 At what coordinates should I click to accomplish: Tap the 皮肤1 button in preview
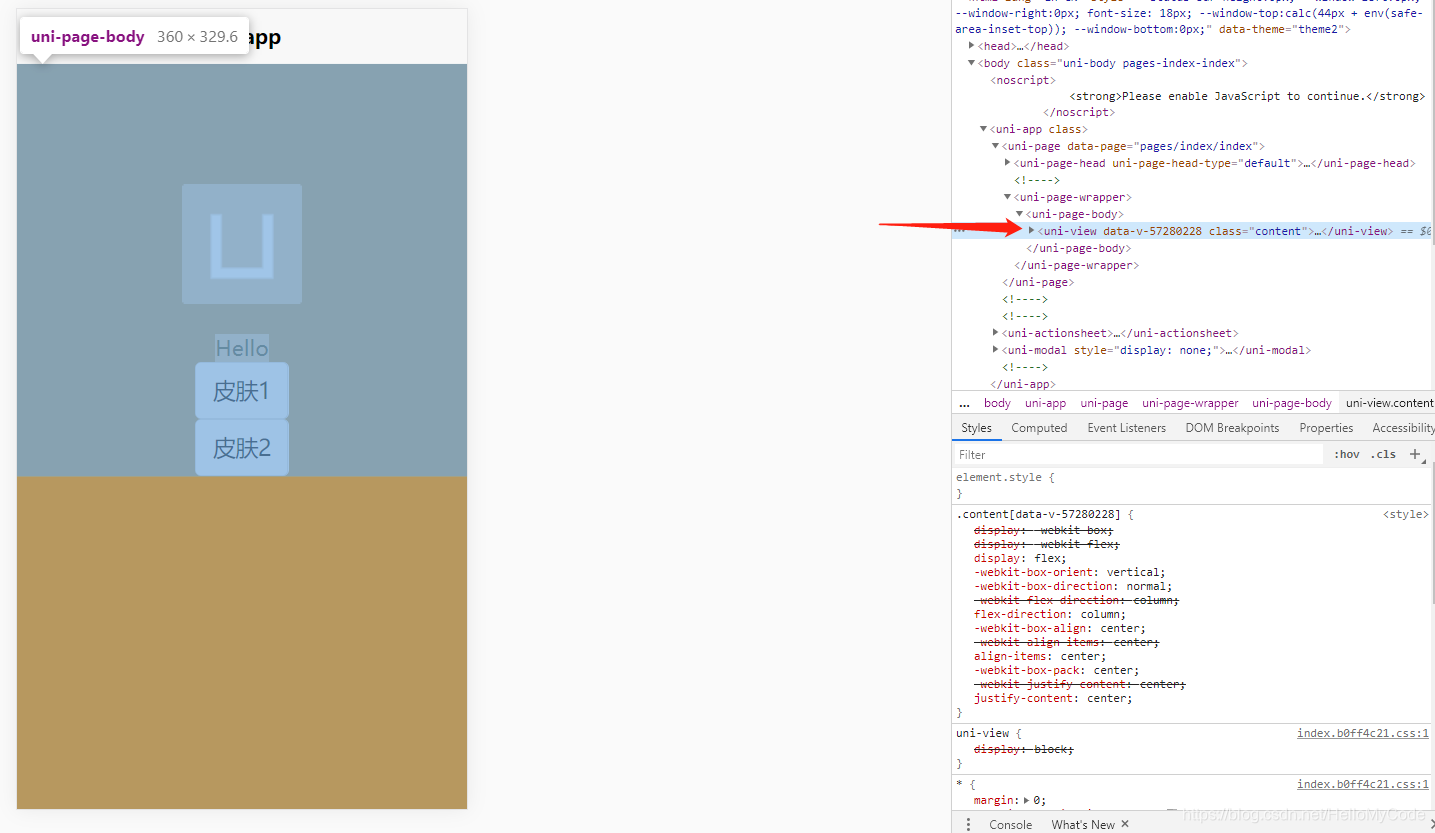click(x=242, y=391)
